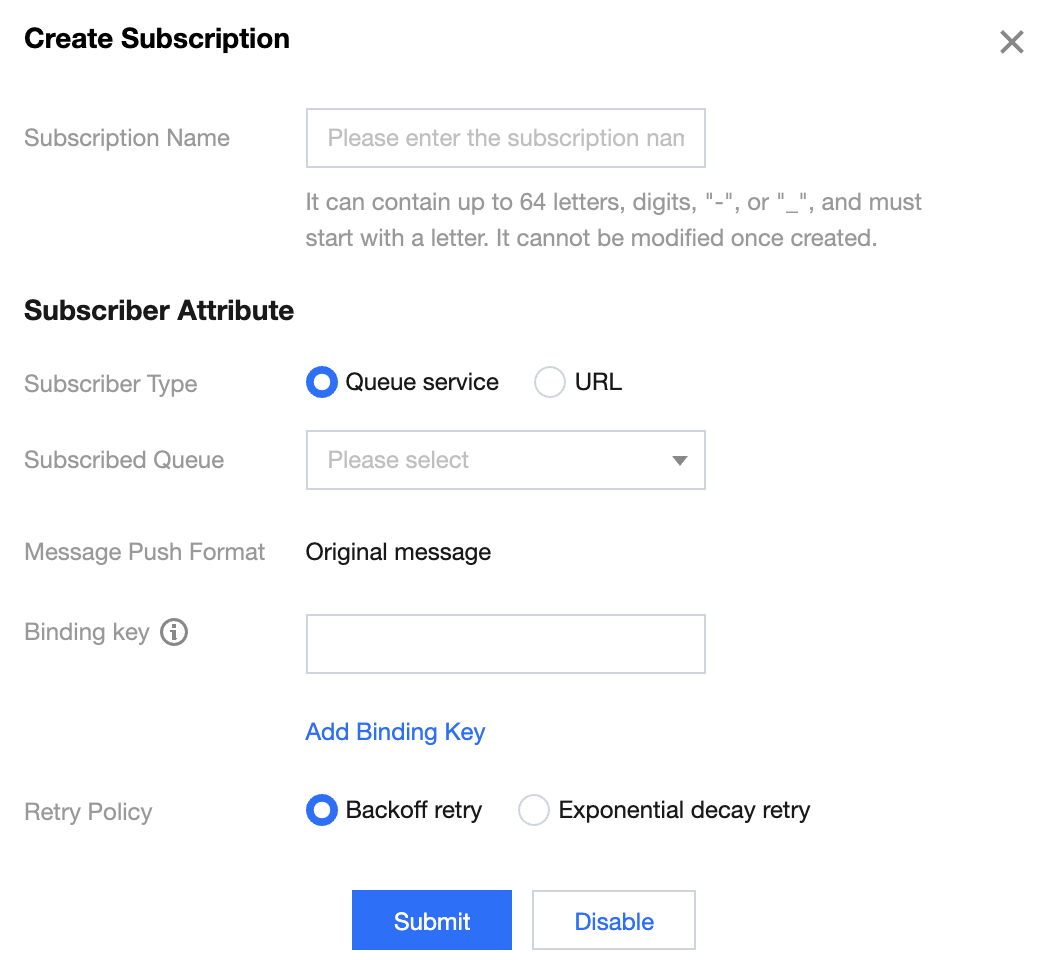The width and height of the screenshot is (1056, 966).
Task: Enable Exponential decay retry option
Action: tap(534, 811)
